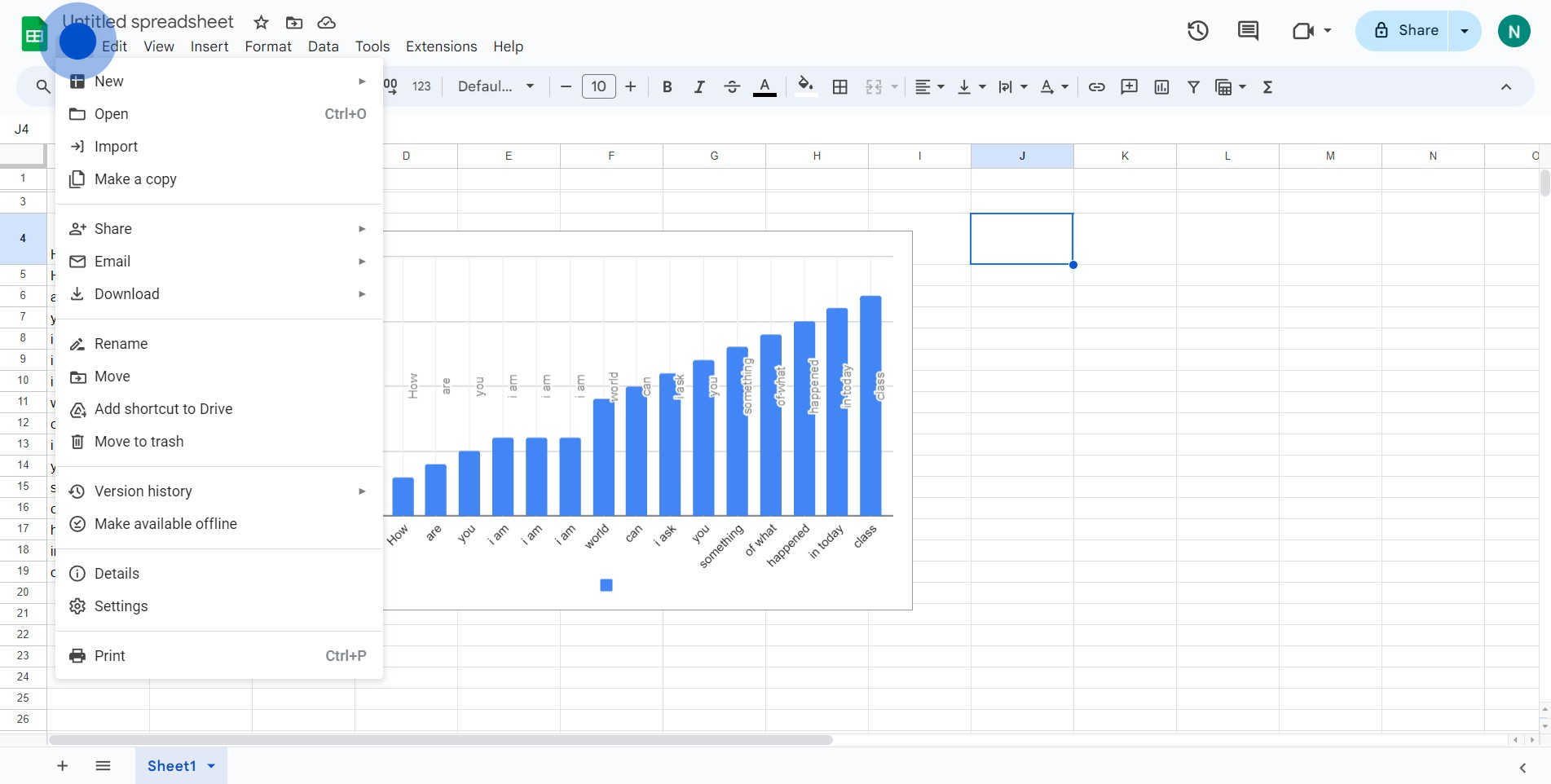1551x784 pixels.
Task: Open the View menu
Action: pos(159,46)
